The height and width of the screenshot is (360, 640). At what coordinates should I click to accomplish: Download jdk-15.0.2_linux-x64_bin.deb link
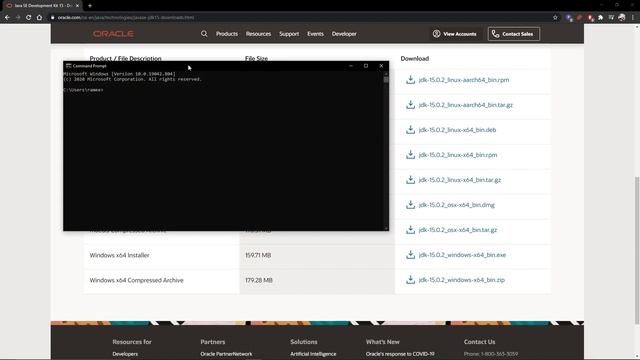pos(457,130)
